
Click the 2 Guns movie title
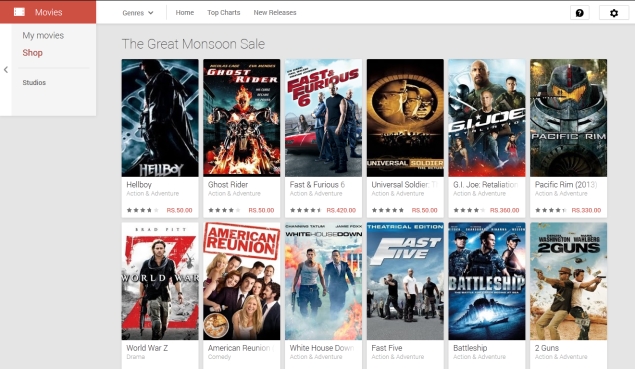[547, 348]
